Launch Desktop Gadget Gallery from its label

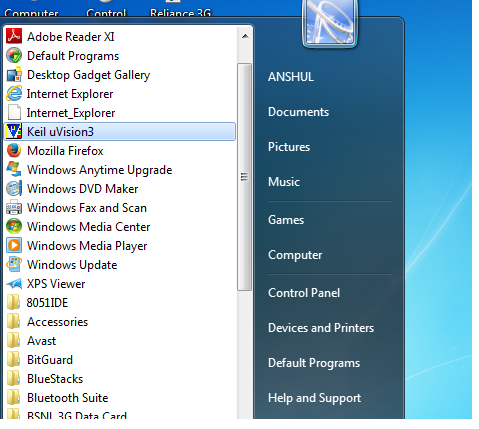click(89, 75)
